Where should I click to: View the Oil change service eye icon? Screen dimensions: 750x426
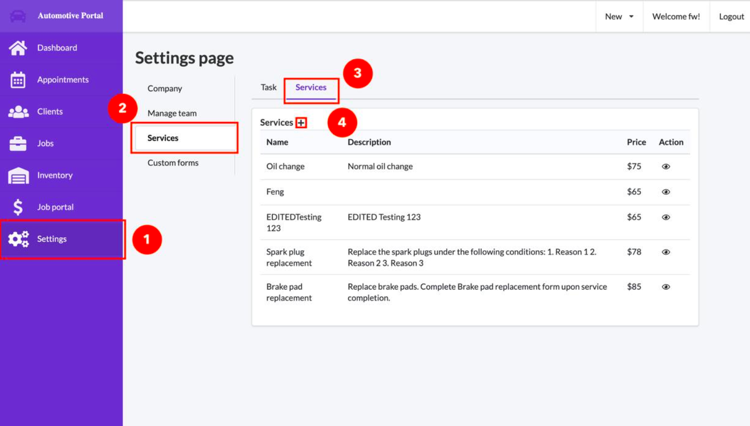click(666, 167)
